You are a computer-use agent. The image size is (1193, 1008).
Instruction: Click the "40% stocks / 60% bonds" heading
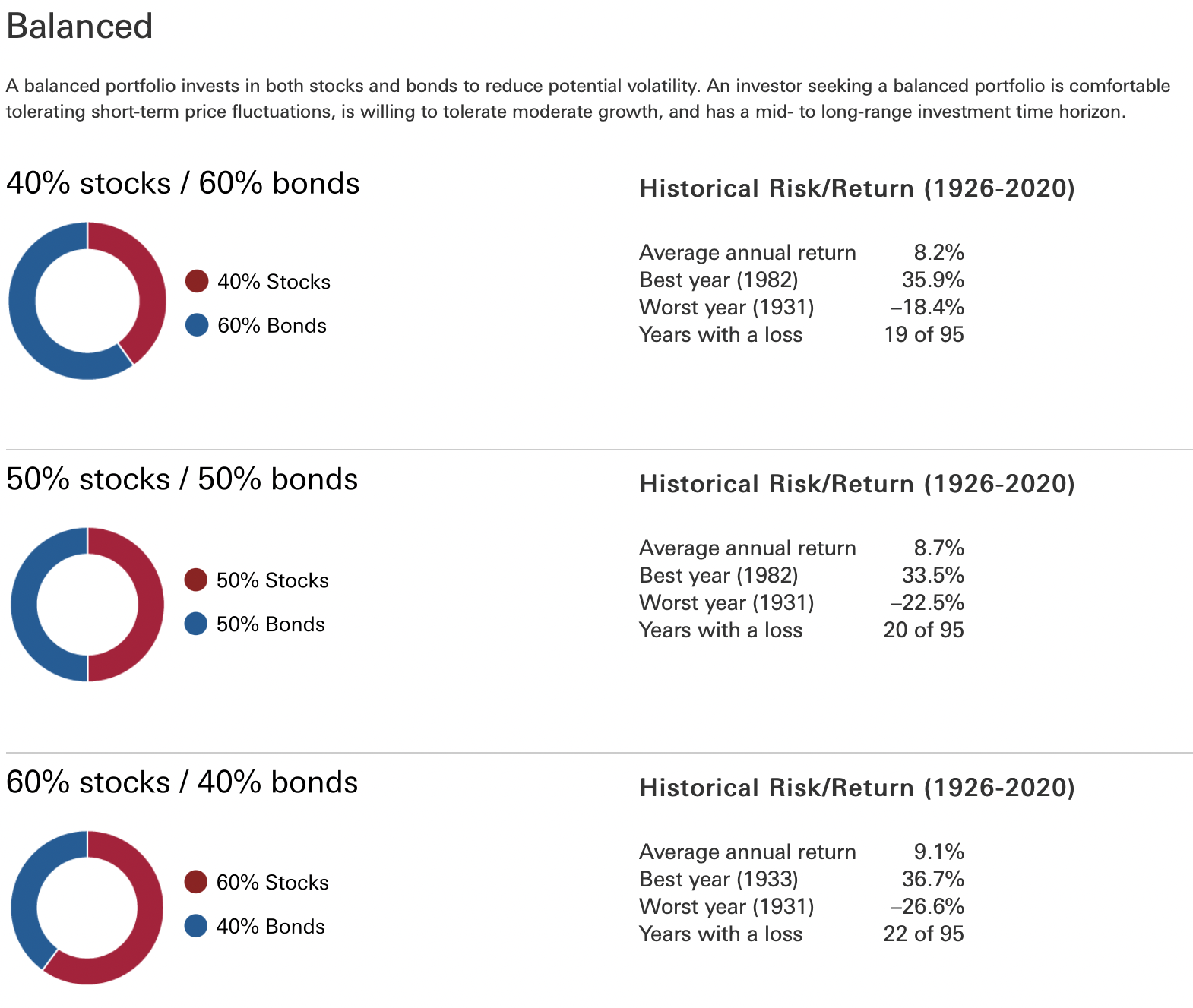(183, 184)
